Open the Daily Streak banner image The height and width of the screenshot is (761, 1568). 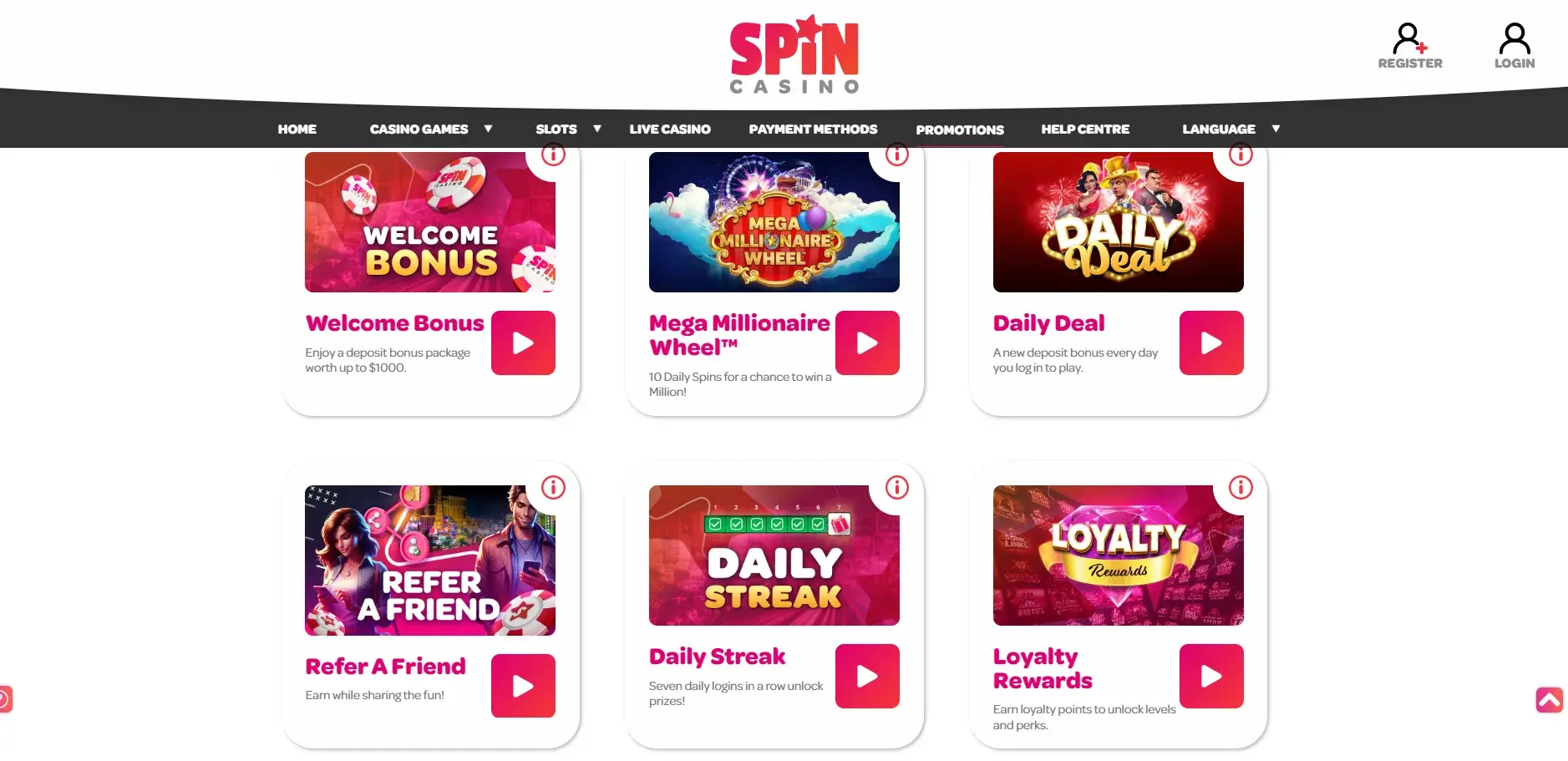[774, 556]
